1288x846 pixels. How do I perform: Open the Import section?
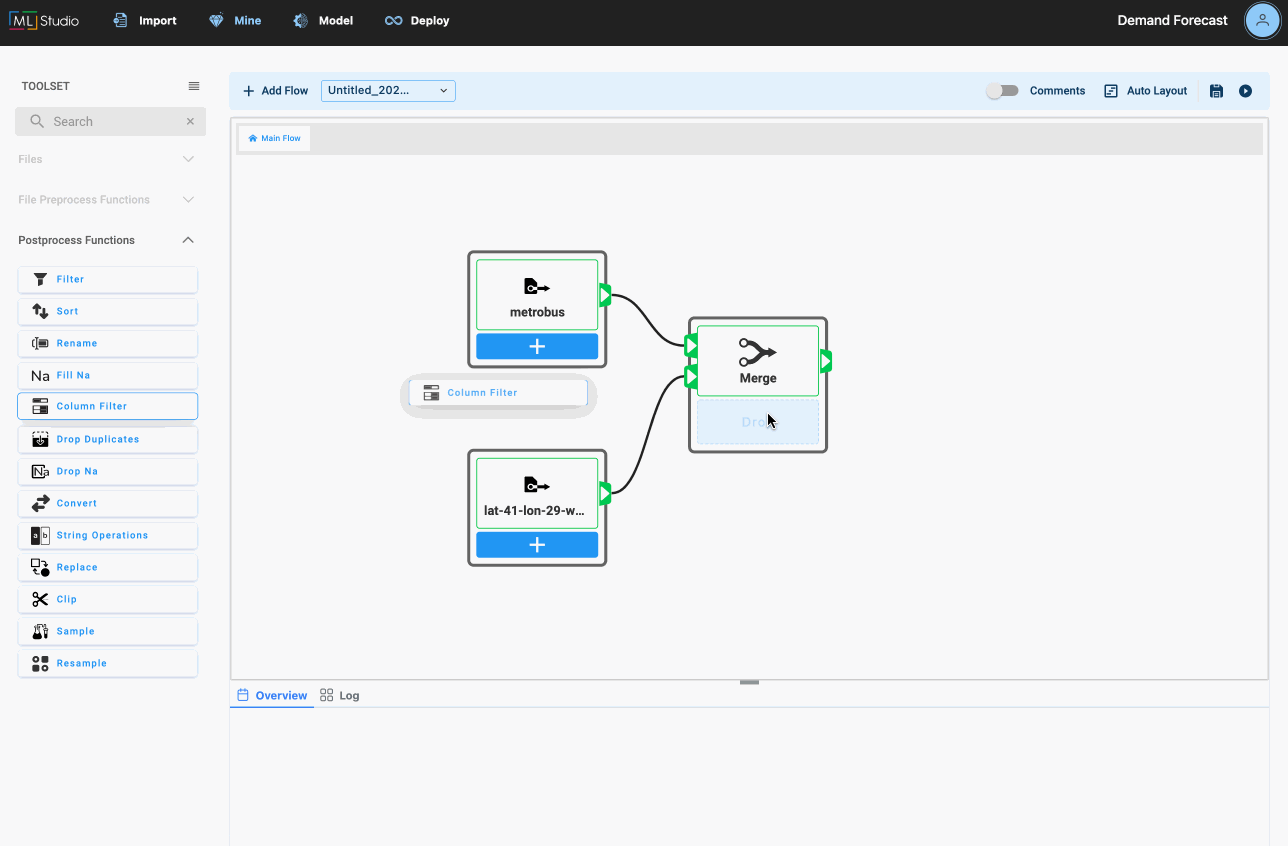coord(145,20)
